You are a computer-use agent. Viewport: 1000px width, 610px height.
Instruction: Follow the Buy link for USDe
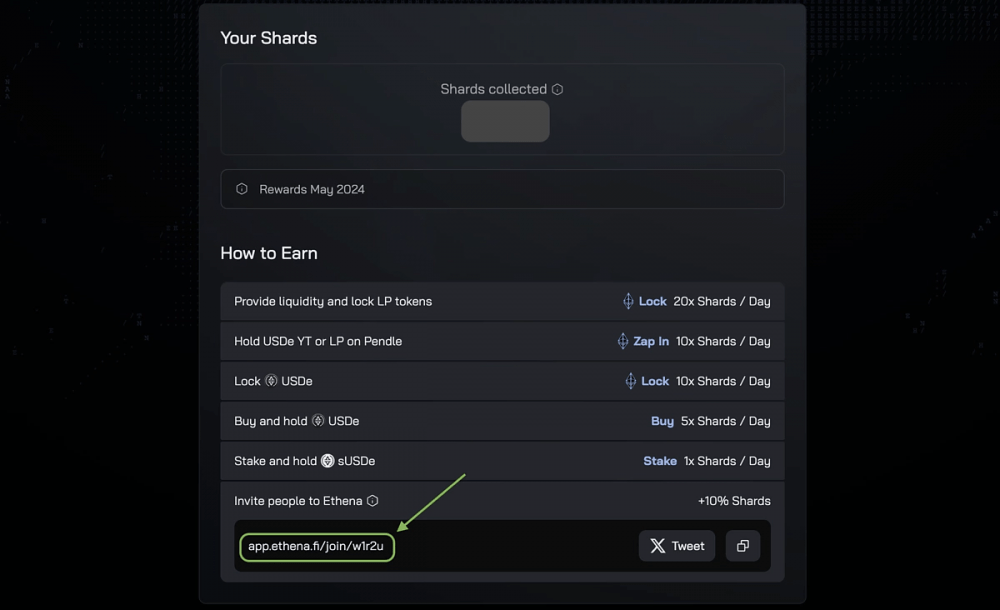pos(662,421)
